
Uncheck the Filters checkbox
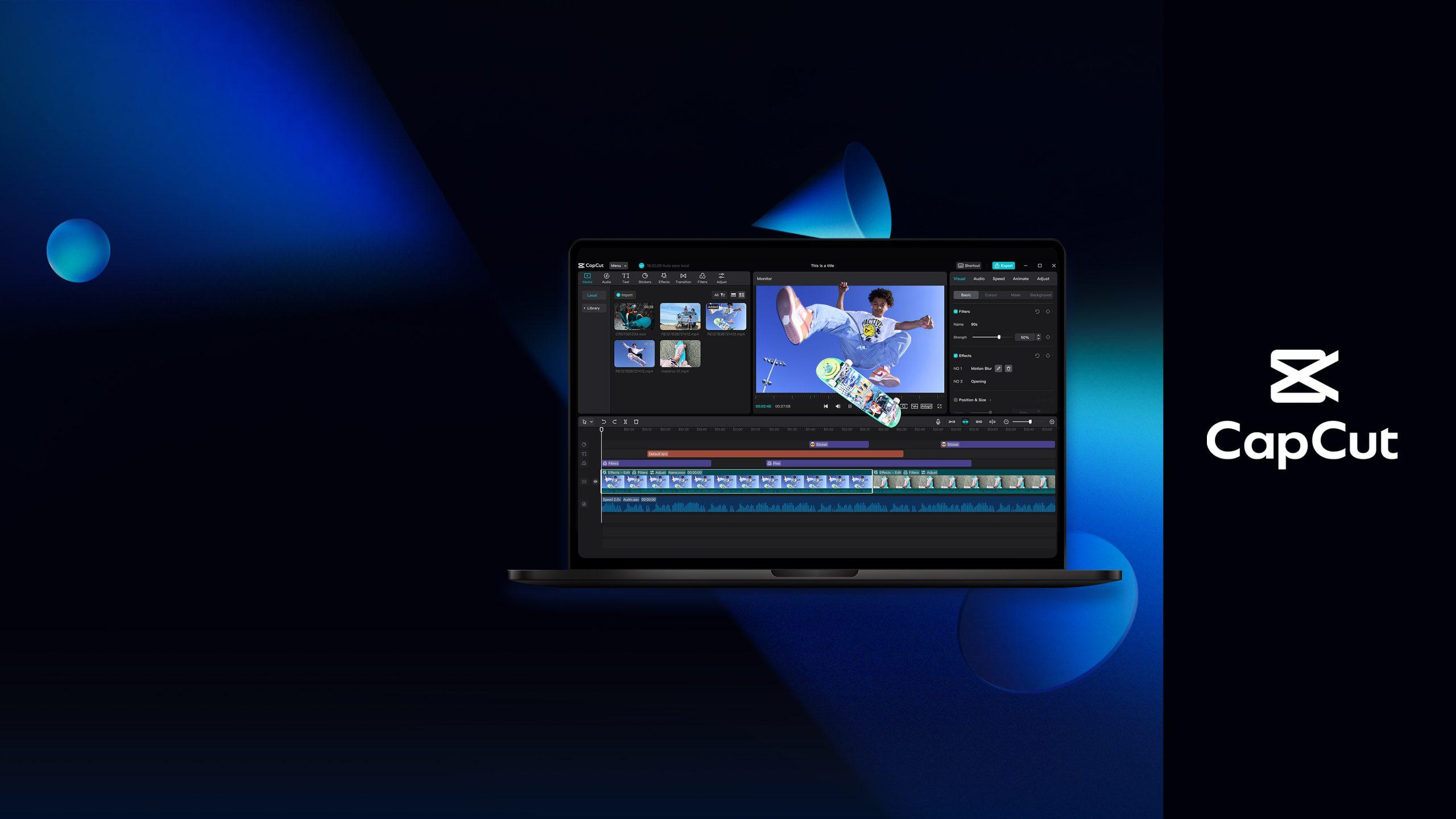[x=955, y=312]
